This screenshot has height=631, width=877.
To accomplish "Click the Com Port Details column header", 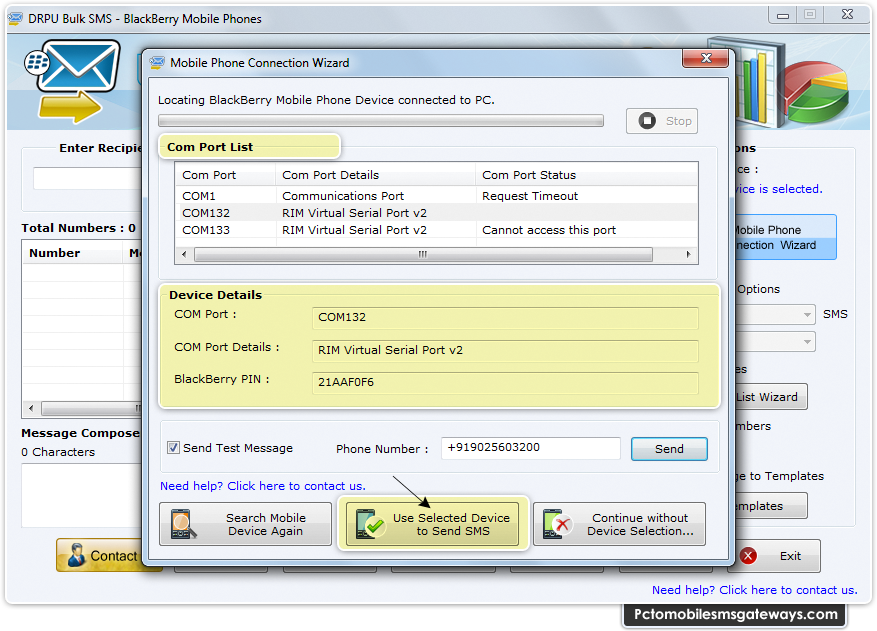I will (x=375, y=175).
